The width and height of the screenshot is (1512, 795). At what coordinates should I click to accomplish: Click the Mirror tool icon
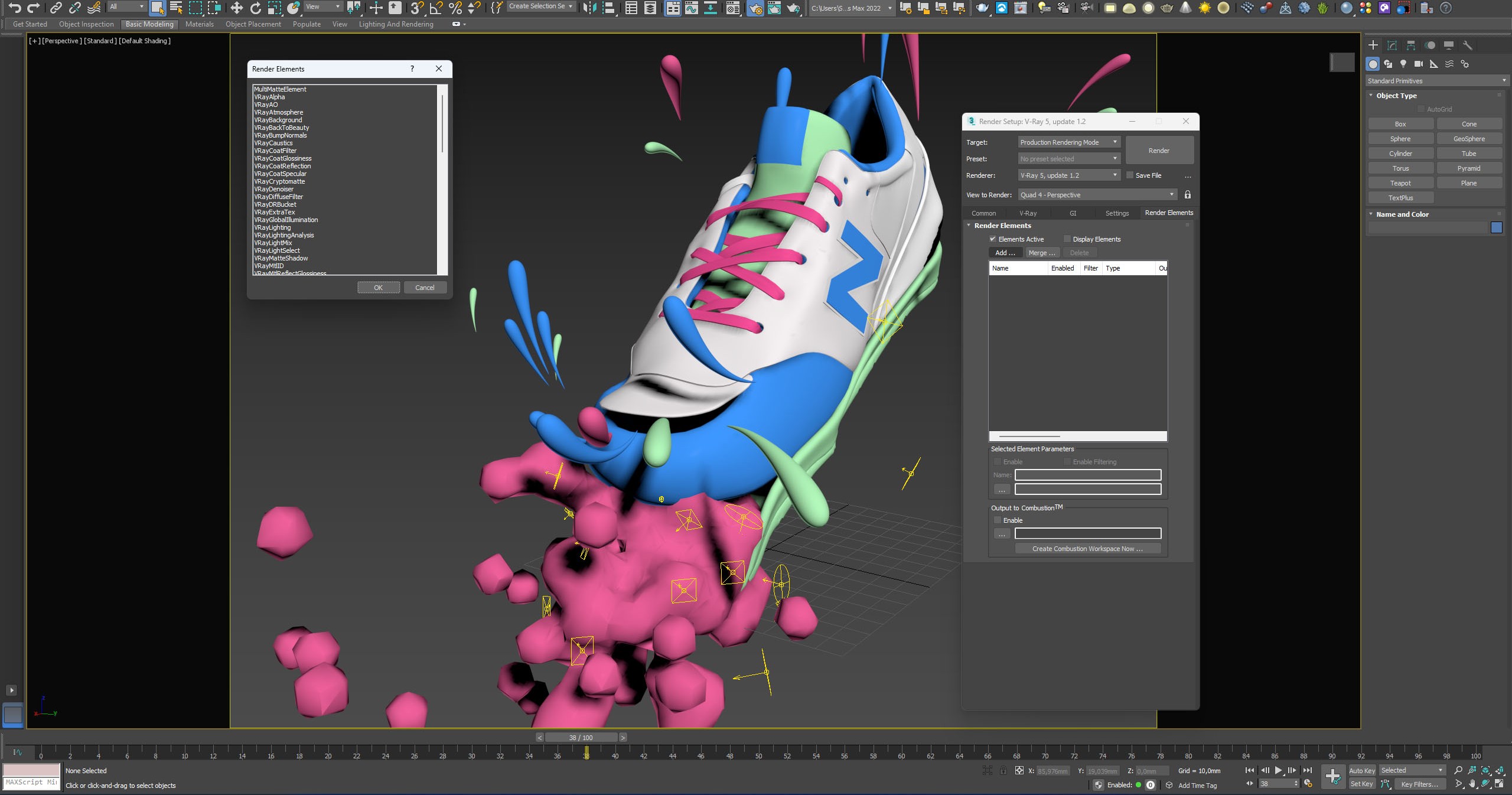tap(589, 8)
